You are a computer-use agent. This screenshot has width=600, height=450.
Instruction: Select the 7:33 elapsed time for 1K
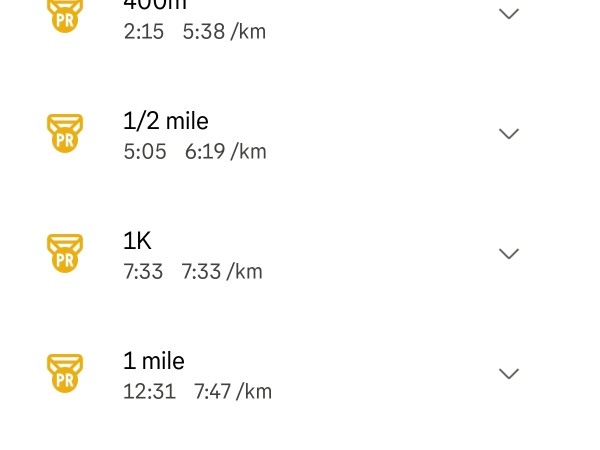click(143, 272)
